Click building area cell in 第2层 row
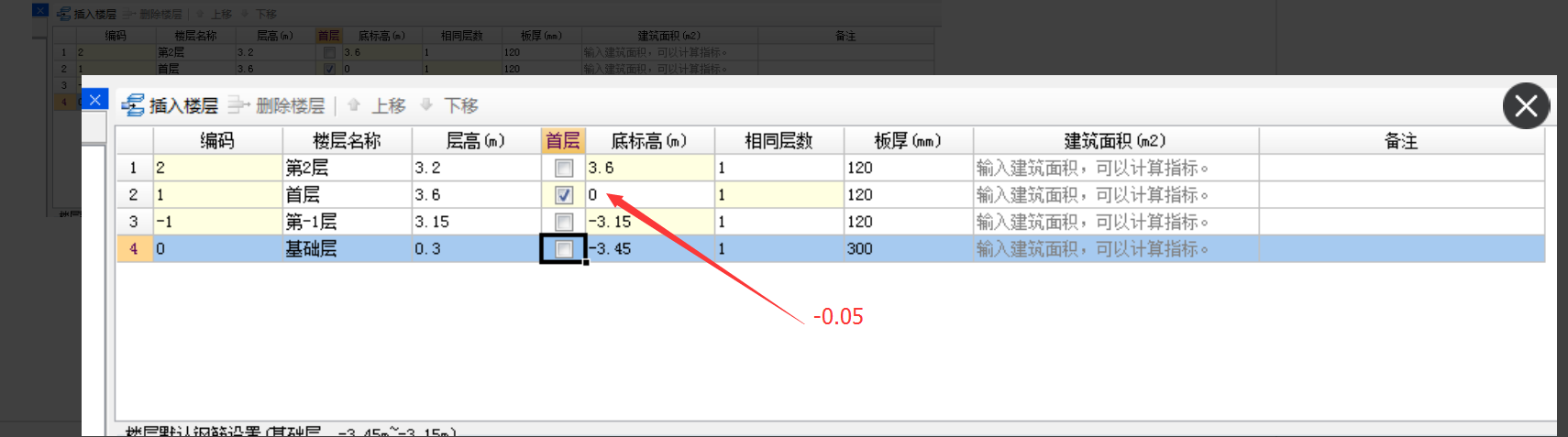The height and width of the screenshot is (437, 1568). pos(1115,168)
